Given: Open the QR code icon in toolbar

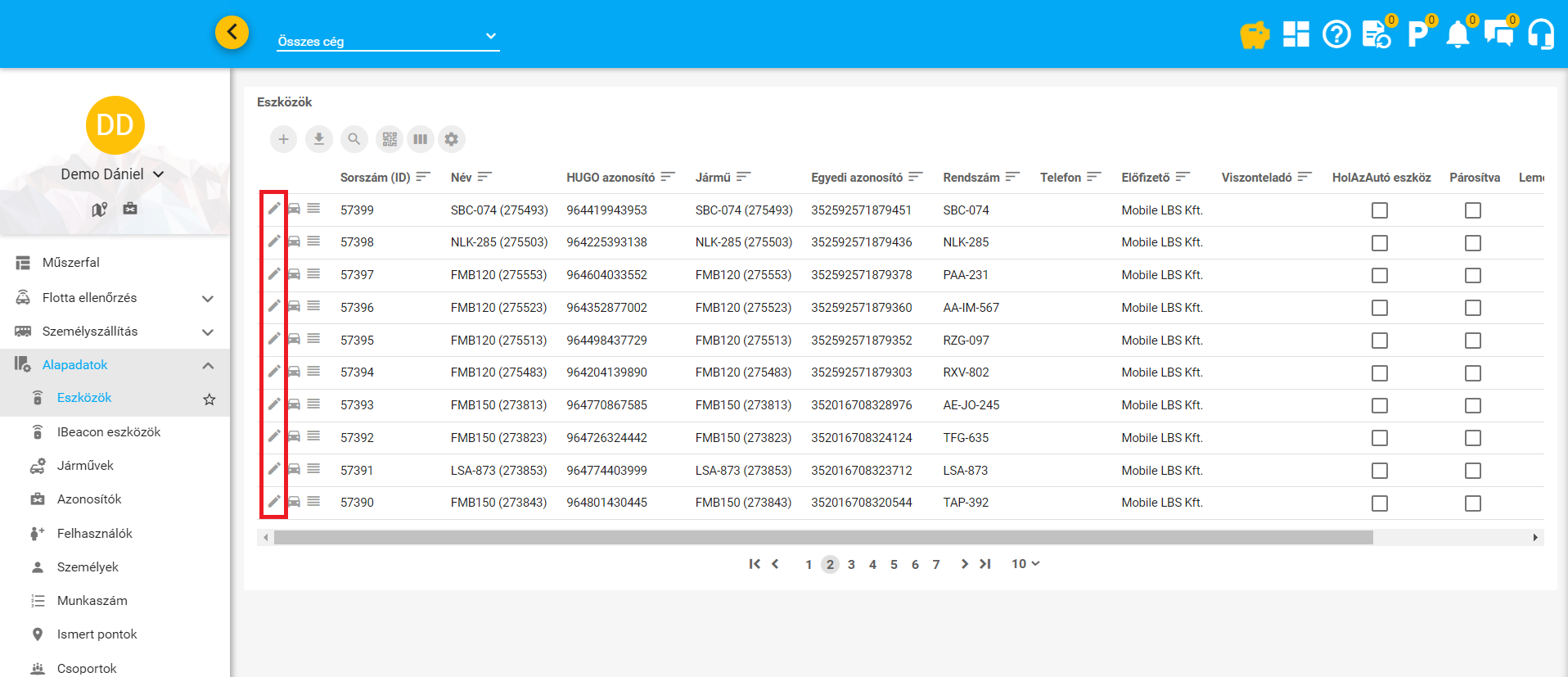Looking at the screenshot, I should (x=390, y=139).
